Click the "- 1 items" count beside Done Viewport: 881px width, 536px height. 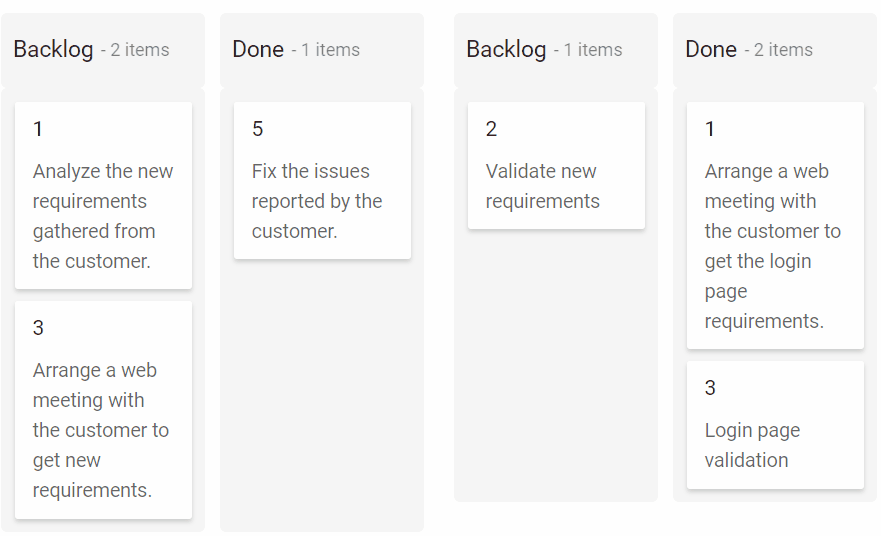[325, 50]
